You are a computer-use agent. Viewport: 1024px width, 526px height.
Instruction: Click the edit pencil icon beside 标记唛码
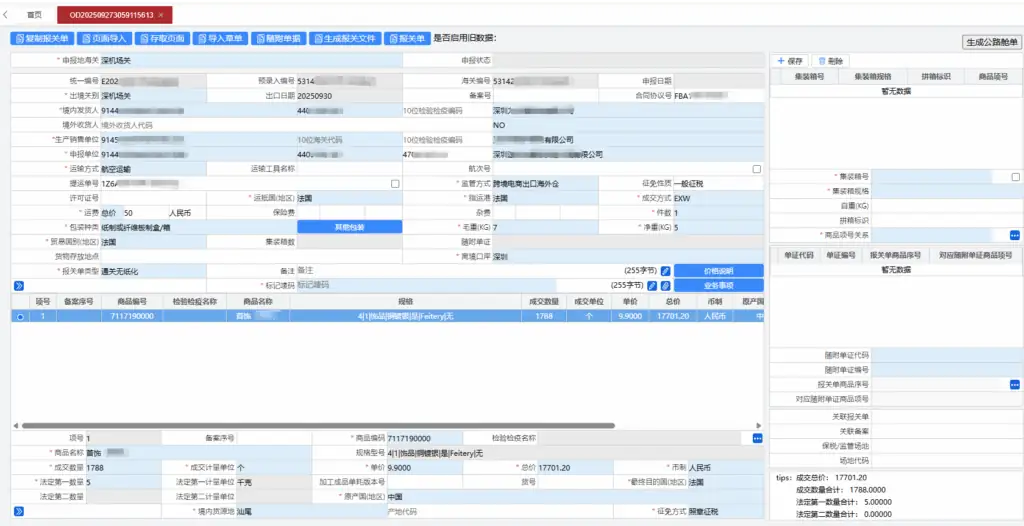click(x=652, y=286)
